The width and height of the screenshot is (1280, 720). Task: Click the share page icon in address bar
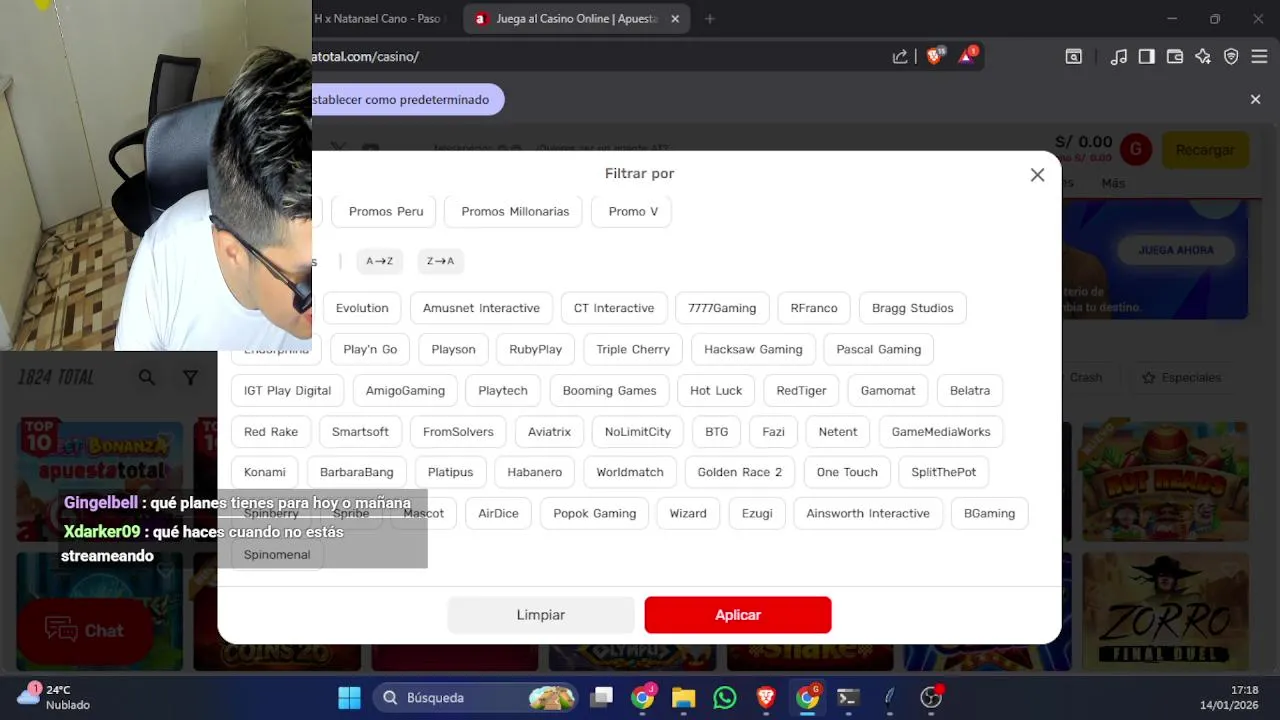tap(900, 57)
